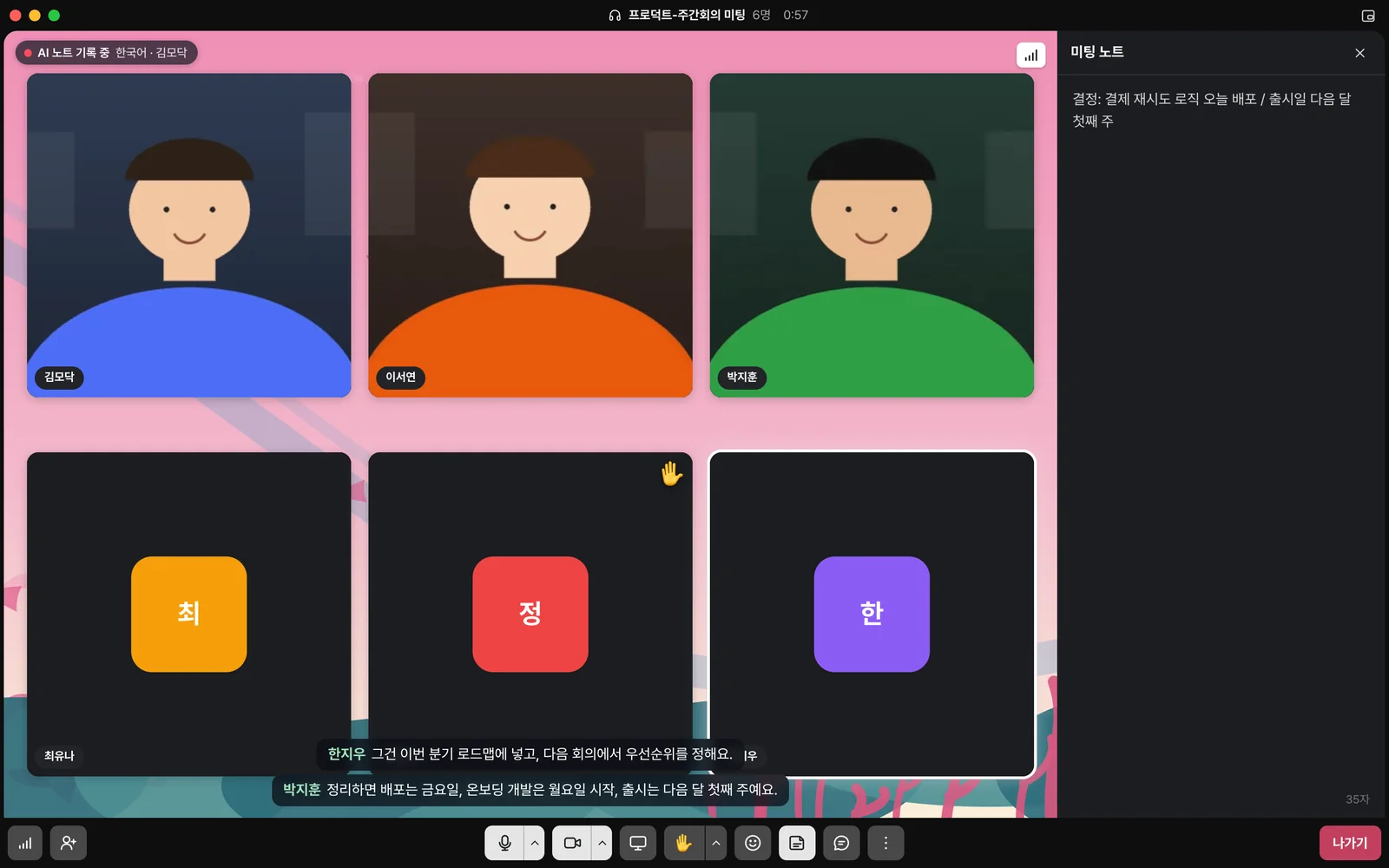
Task: Open emoji reactions
Action: [x=753, y=843]
